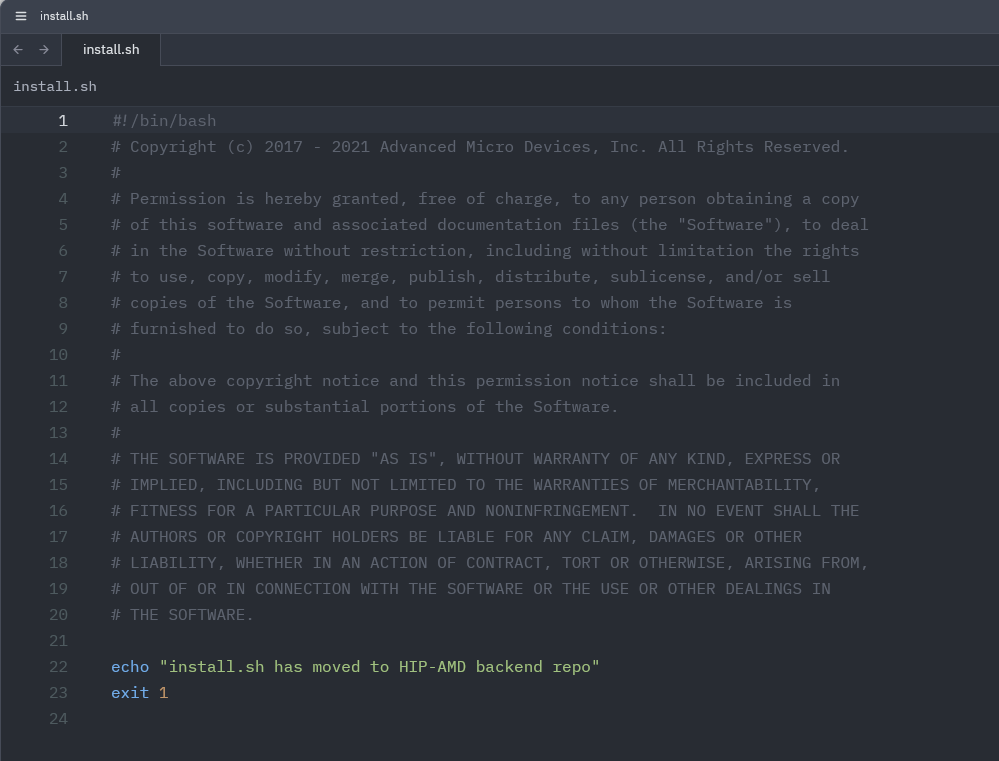Image resolution: width=999 pixels, height=761 pixels.
Task: Click line number 1 in gutter
Action: tap(63, 121)
